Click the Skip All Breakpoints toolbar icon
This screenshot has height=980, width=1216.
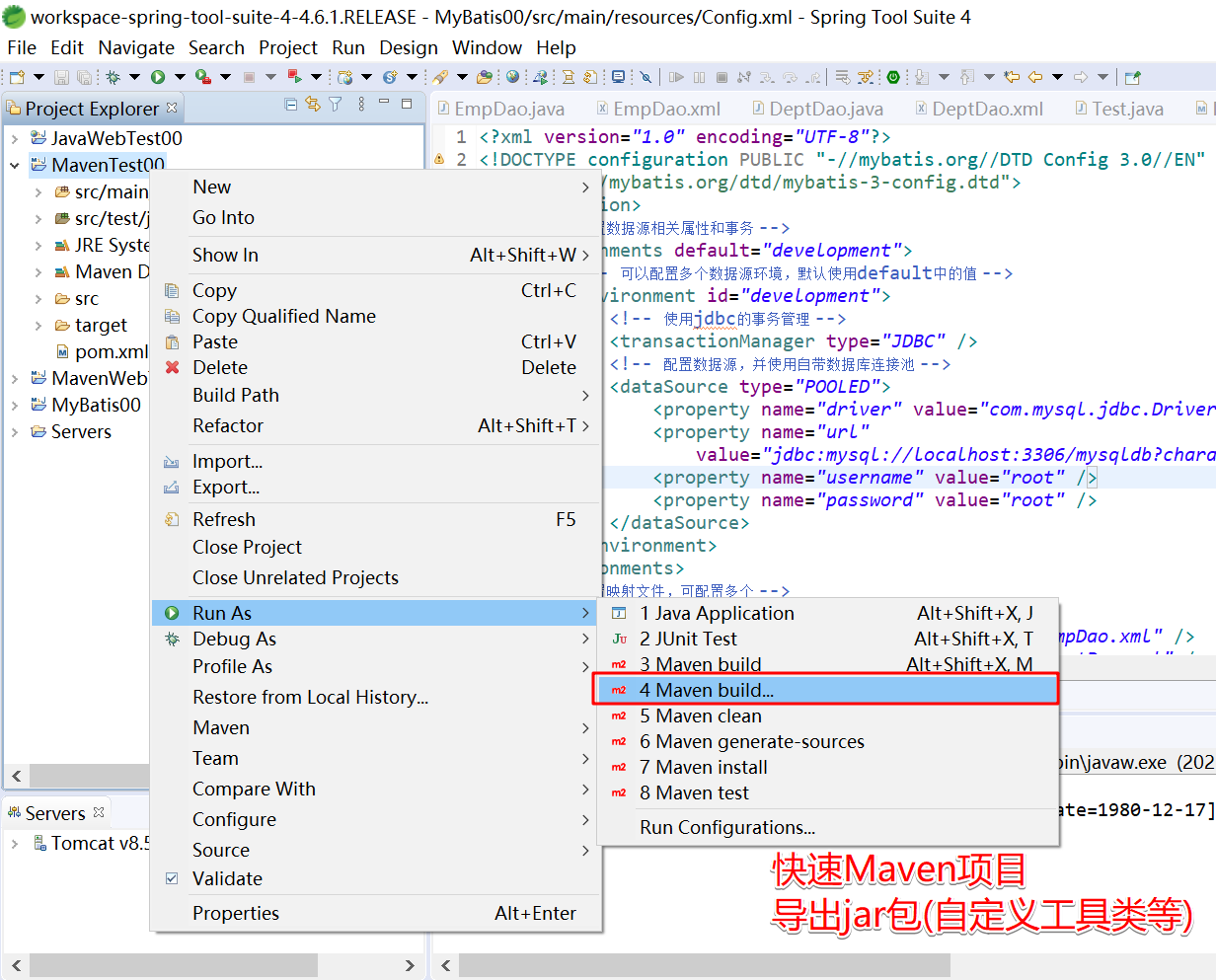click(x=646, y=77)
